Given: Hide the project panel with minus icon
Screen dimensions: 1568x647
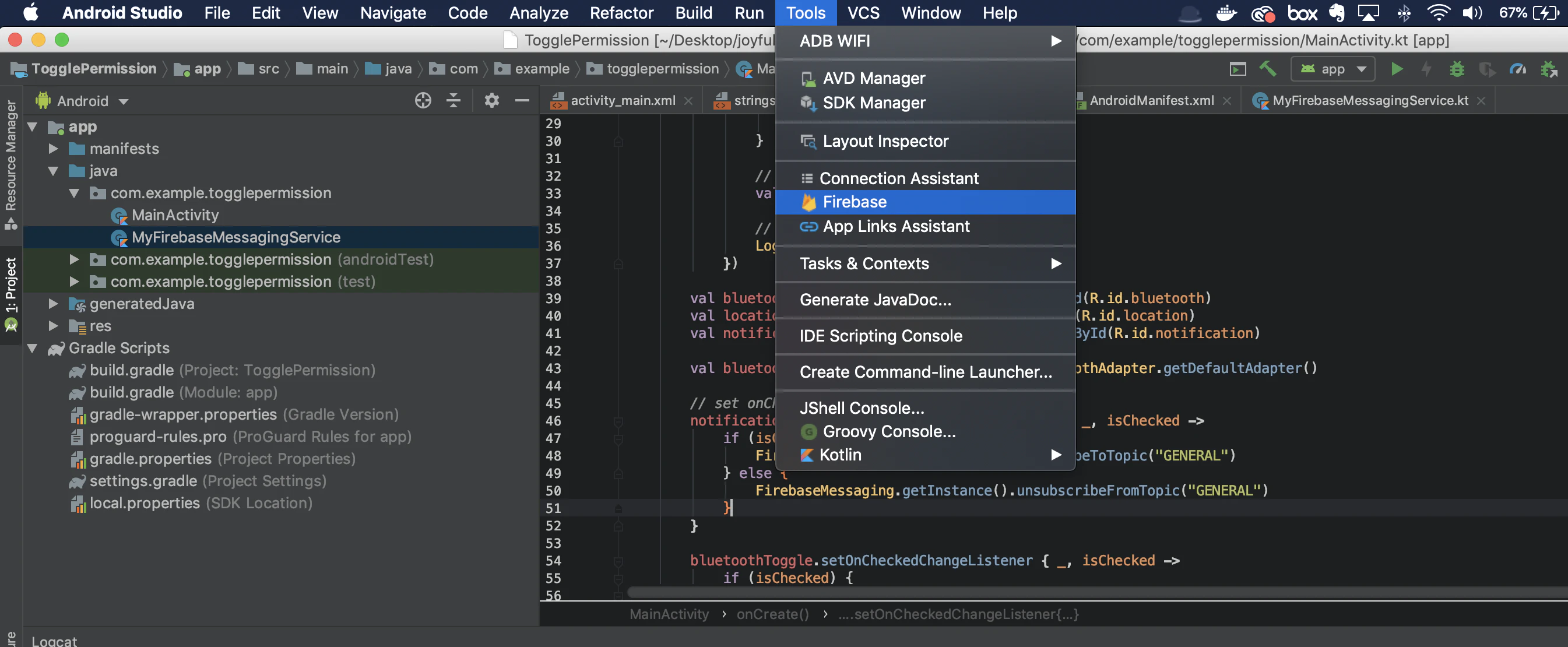Looking at the screenshot, I should click(x=522, y=100).
